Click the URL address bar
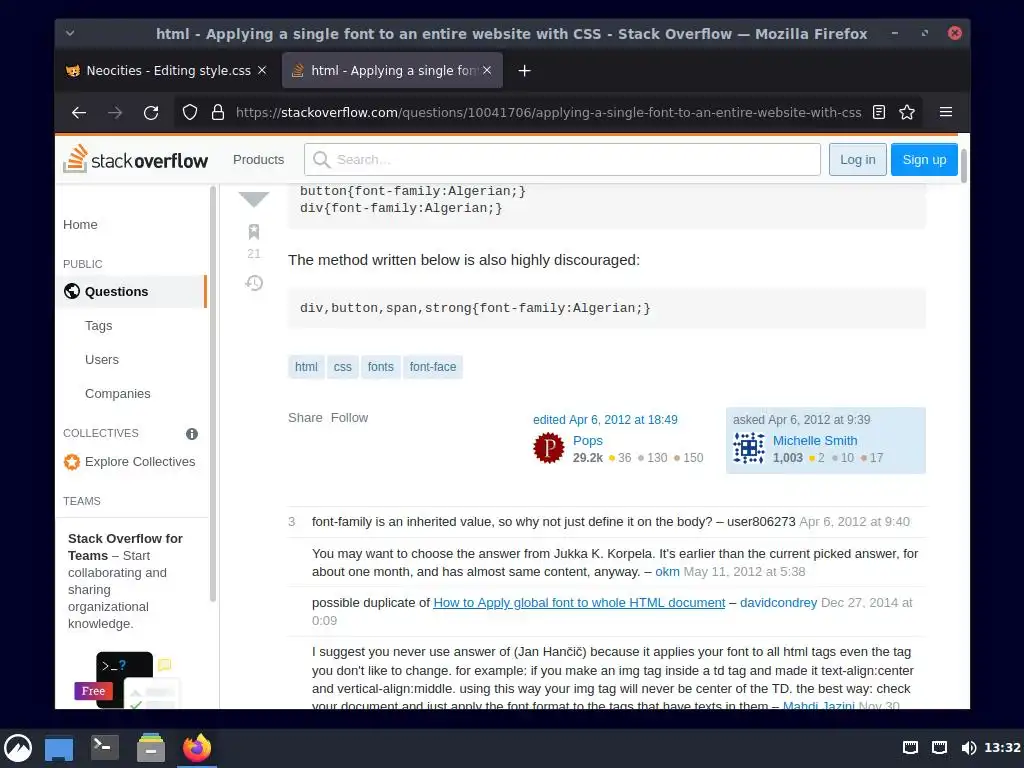The height and width of the screenshot is (768, 1024). coord(549,112)
